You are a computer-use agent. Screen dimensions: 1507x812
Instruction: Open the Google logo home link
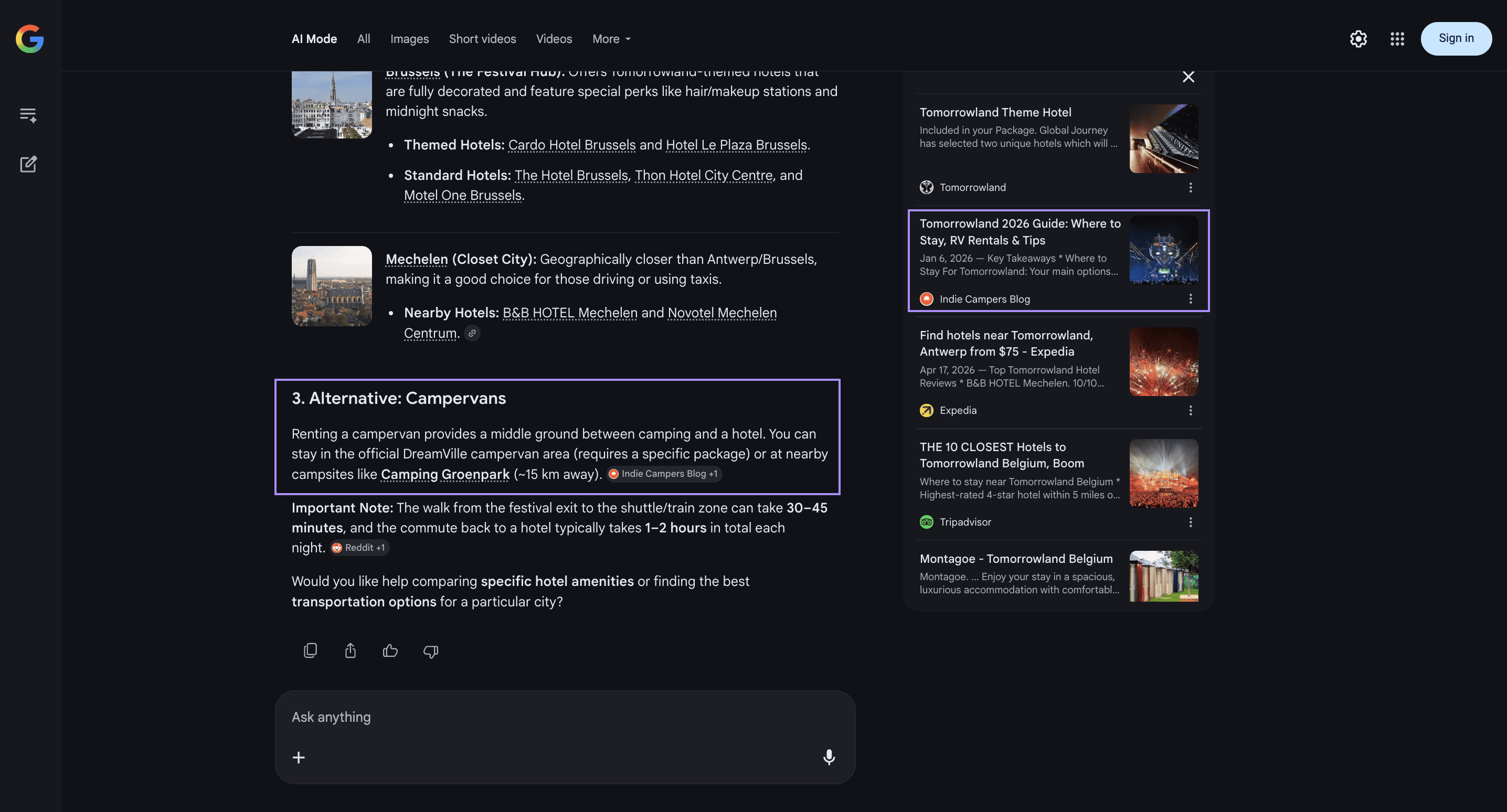[x=30, y=39]
